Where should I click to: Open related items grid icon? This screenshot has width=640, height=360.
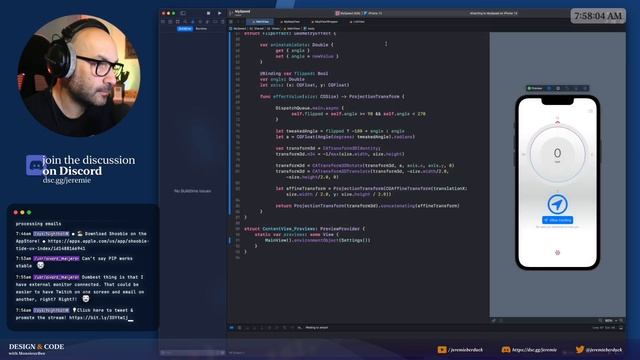click(x=231, y=22)
